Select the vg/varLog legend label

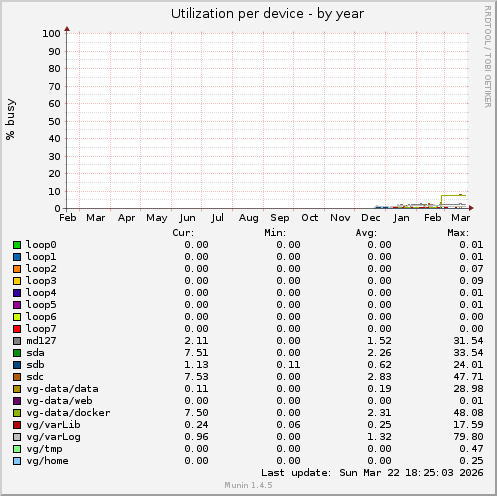[x=53, y=437]
